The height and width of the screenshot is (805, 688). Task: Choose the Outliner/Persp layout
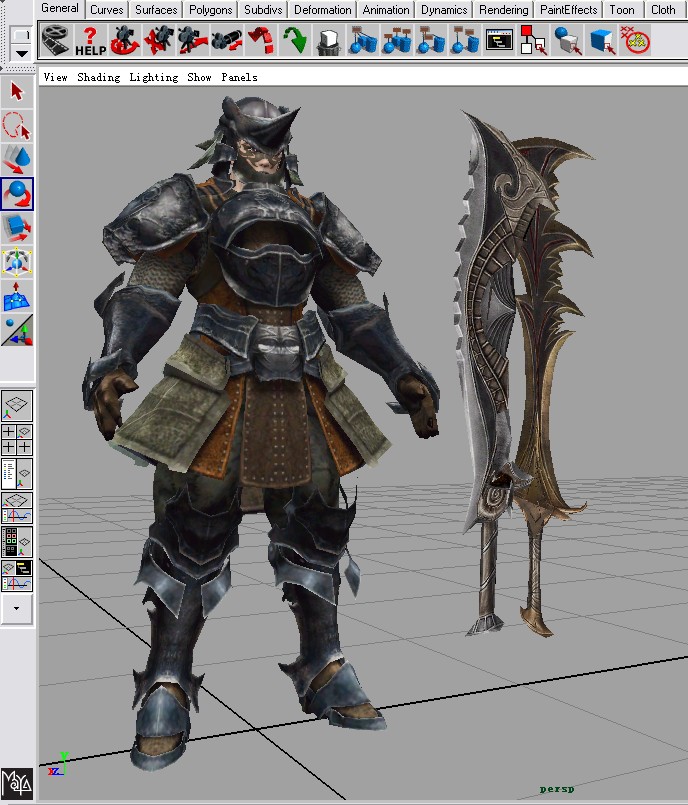coord(17,473)
